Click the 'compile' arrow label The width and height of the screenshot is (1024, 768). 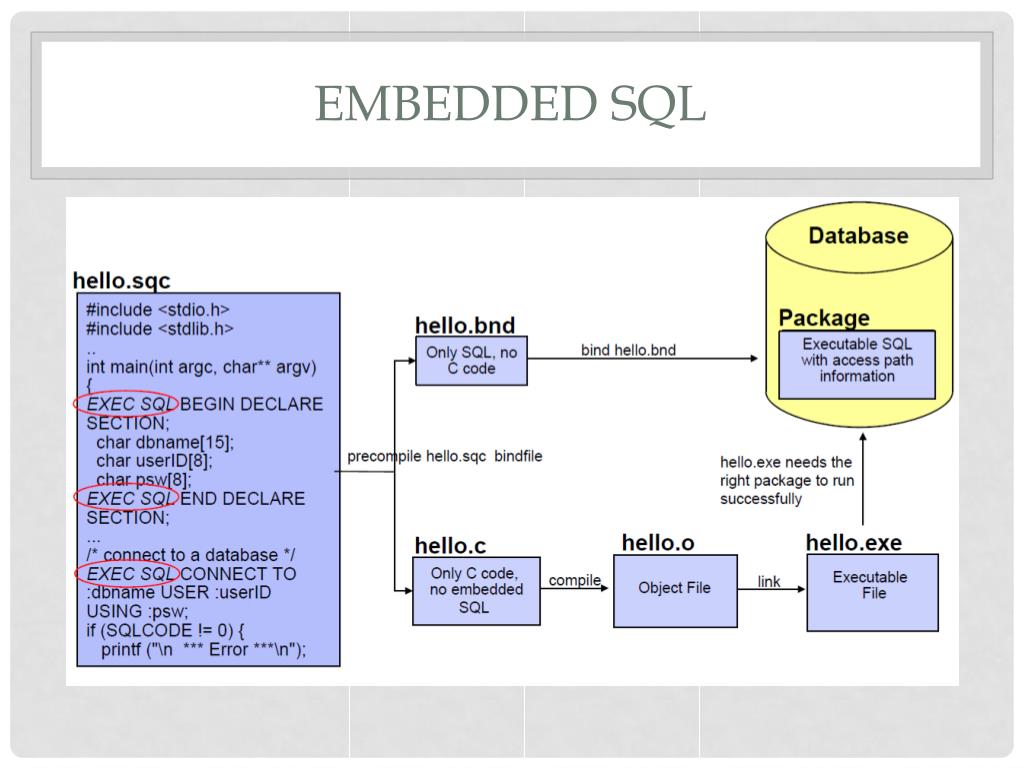pyautogui.click(x=575, y=580)
